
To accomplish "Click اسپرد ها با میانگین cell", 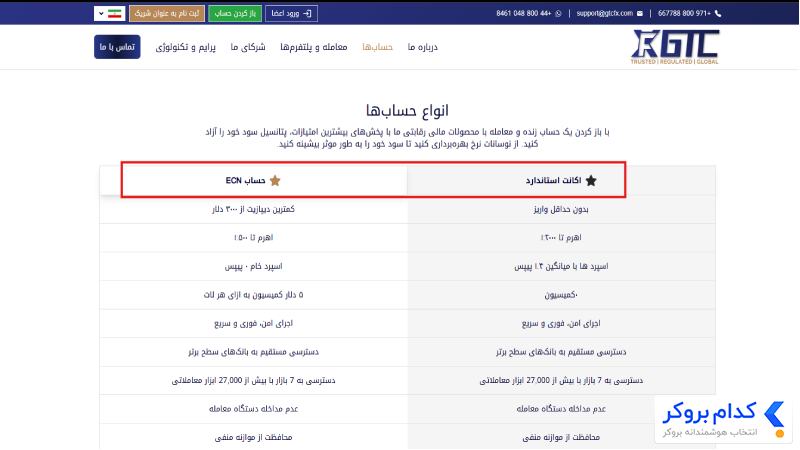I will 561,266.
